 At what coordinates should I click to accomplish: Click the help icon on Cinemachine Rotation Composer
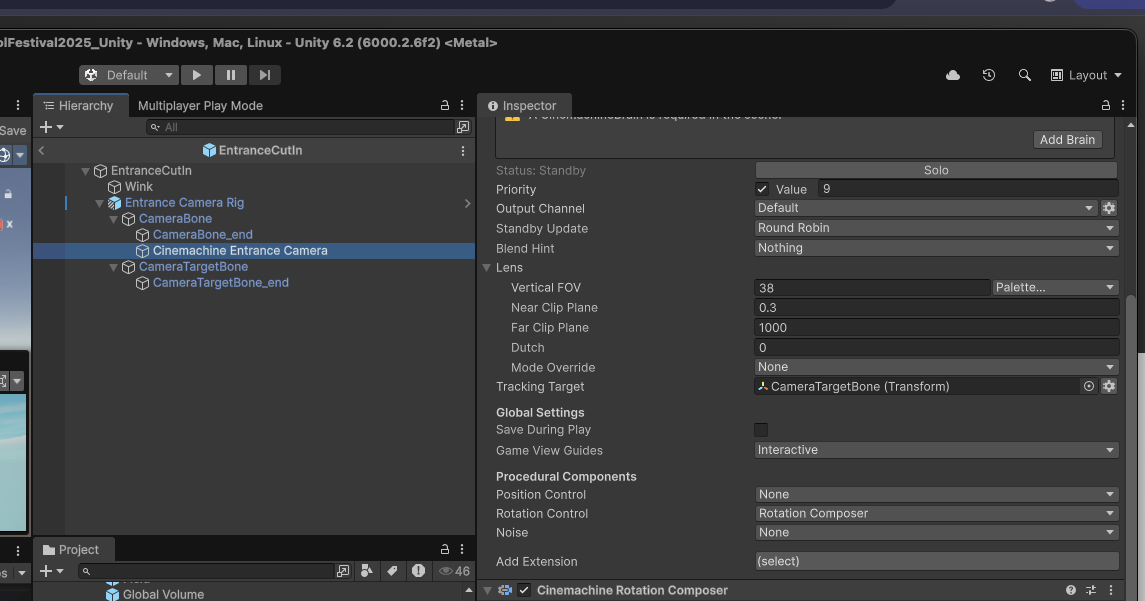pos(1070,590)
